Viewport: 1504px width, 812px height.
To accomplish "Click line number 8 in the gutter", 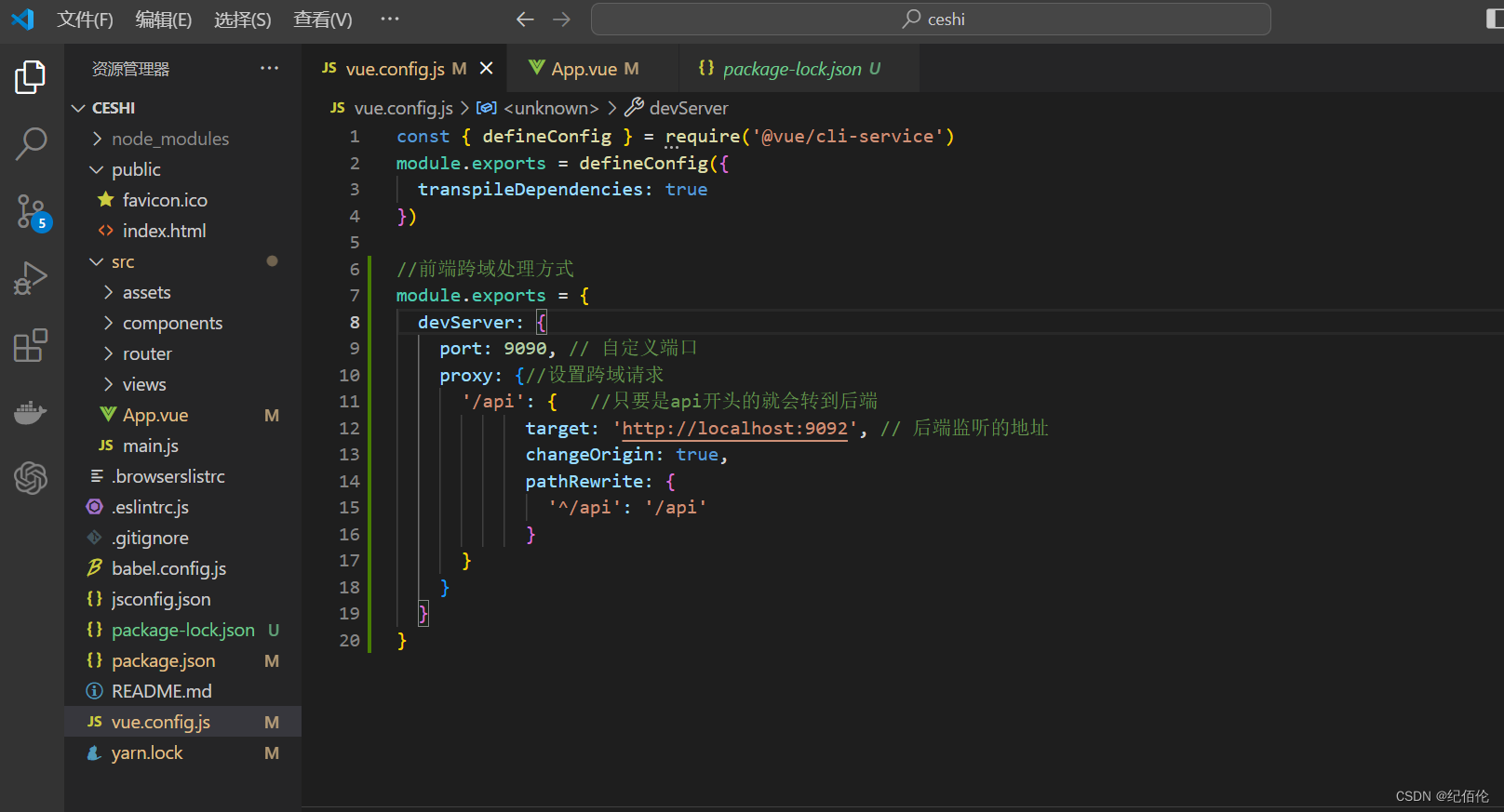I will 355,322.
